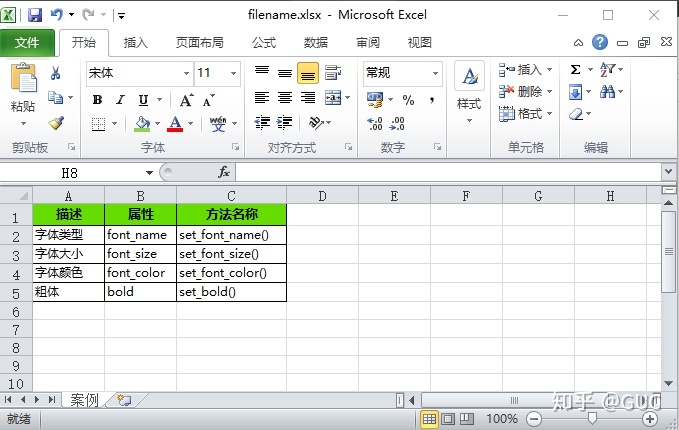Screen dimensions: 679x430
Task: Toggle wrap text button
Action: coord(333,73)
